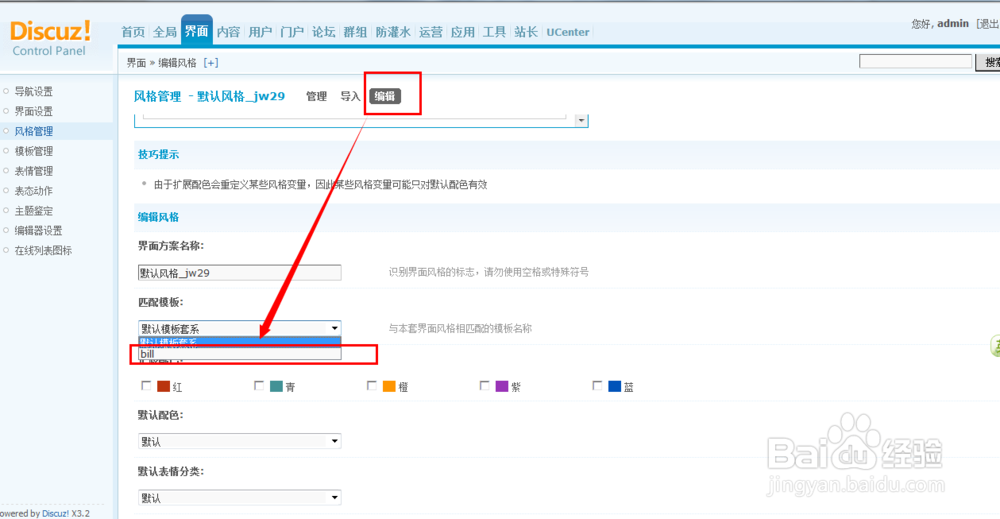The image size is (1000, 519).
Task: Select 默认模板套系 option in the list
Action: pyautogui.click(x=239, y=342)
